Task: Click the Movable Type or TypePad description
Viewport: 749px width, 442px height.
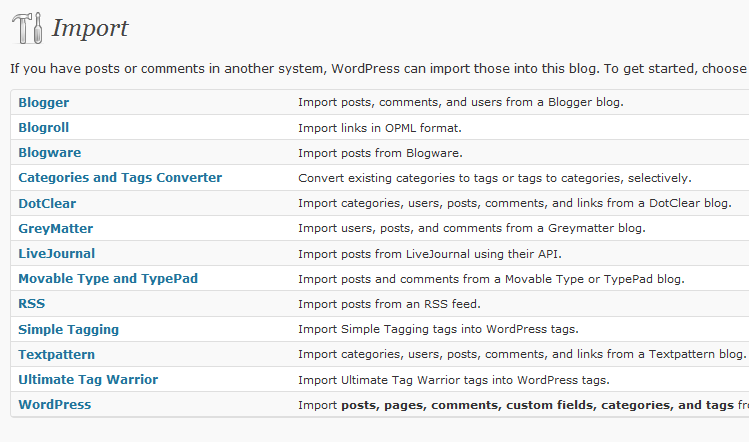Action: coord(491,279)
